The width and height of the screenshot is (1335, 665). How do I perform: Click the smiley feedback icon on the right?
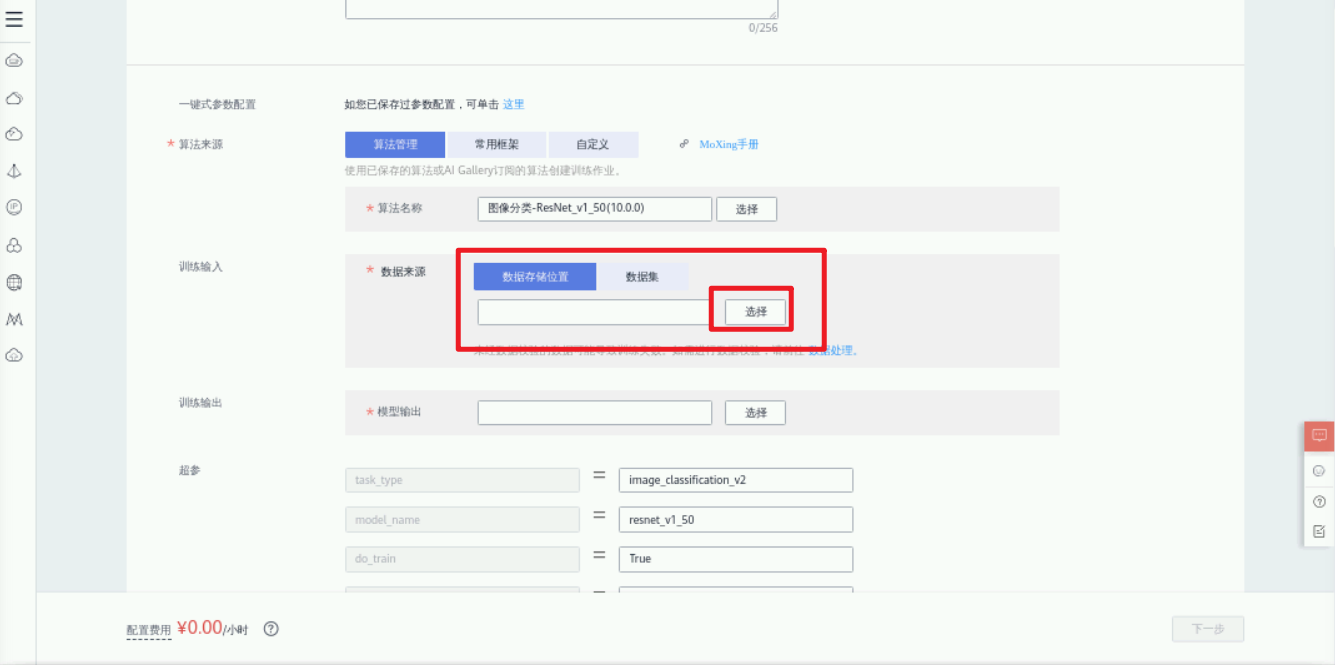pos(1319,471)
